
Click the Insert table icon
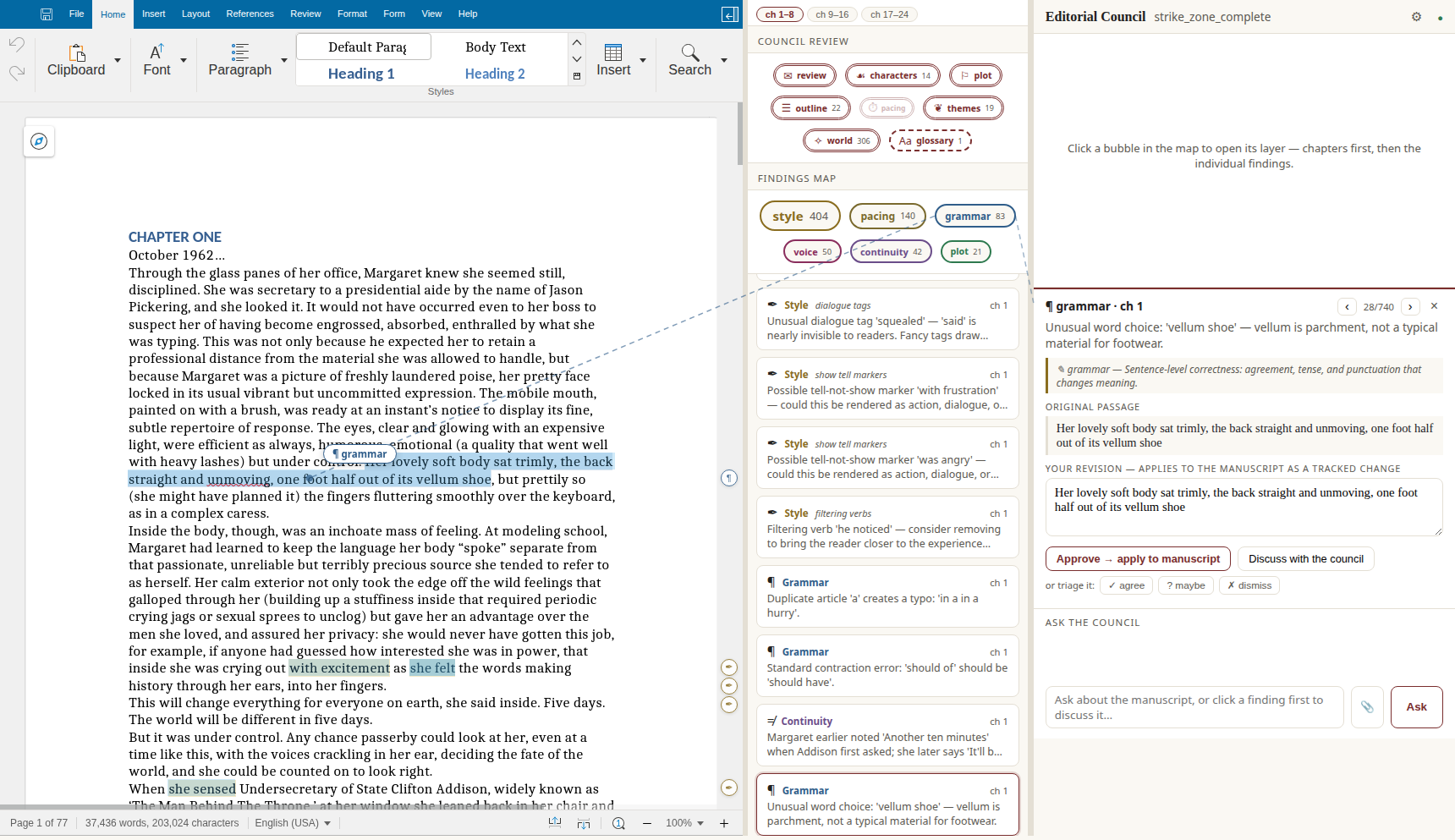click(613, 52)
